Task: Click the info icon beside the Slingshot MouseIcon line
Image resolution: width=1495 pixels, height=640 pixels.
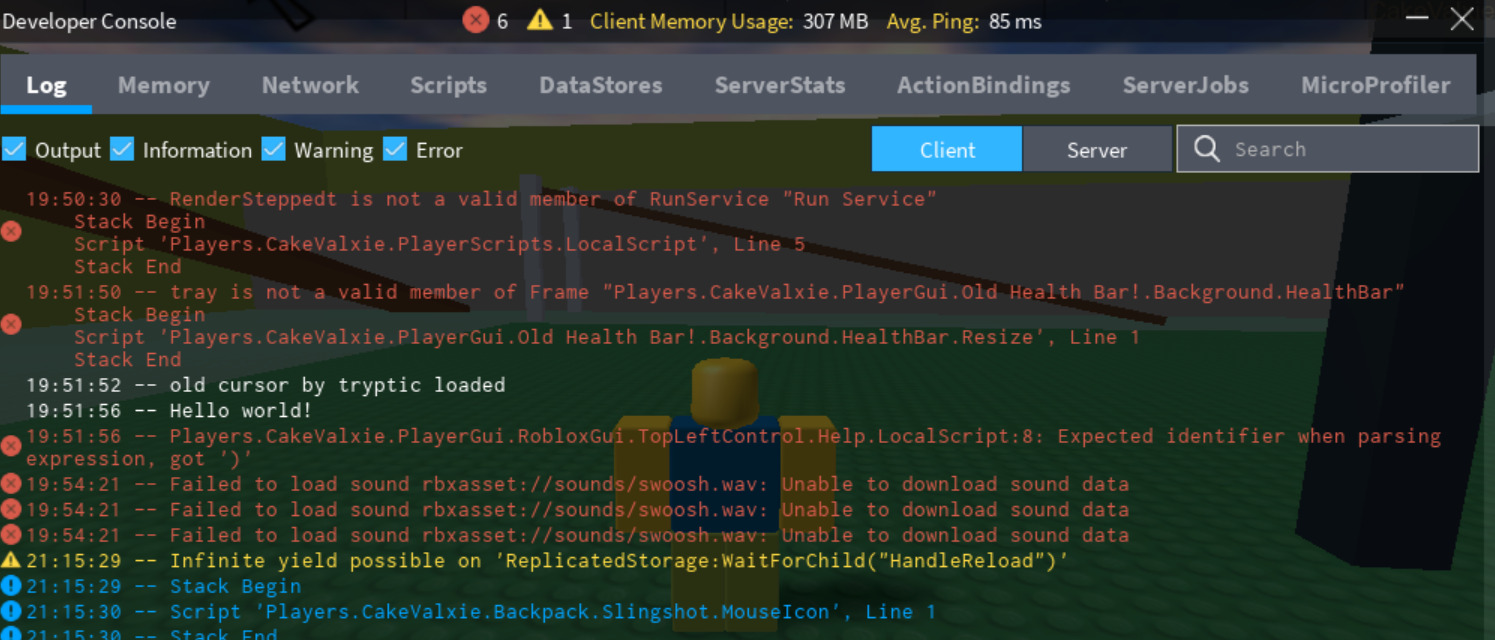Action: click(11, 611)
